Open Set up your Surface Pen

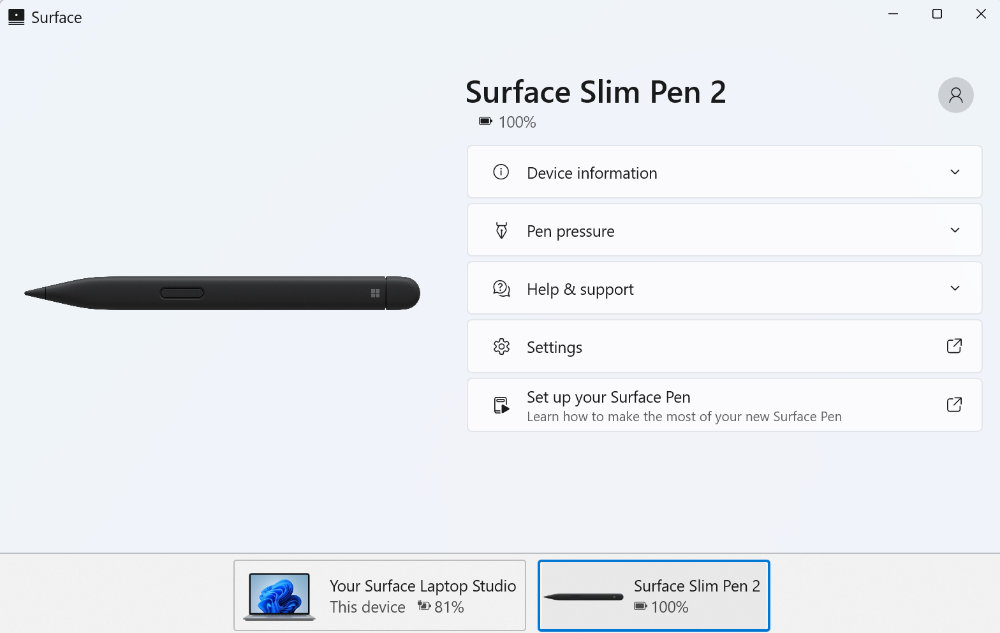(724, 405)
